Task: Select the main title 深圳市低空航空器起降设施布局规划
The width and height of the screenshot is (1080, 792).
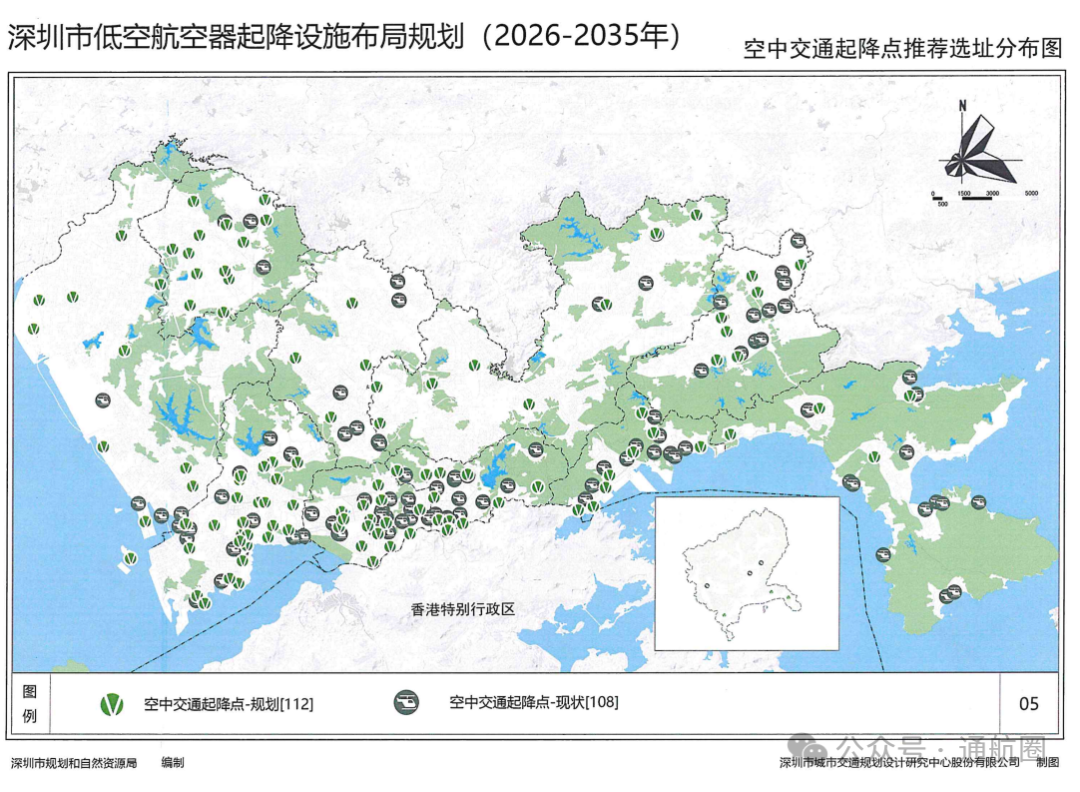Action: (x=236, y=37)
